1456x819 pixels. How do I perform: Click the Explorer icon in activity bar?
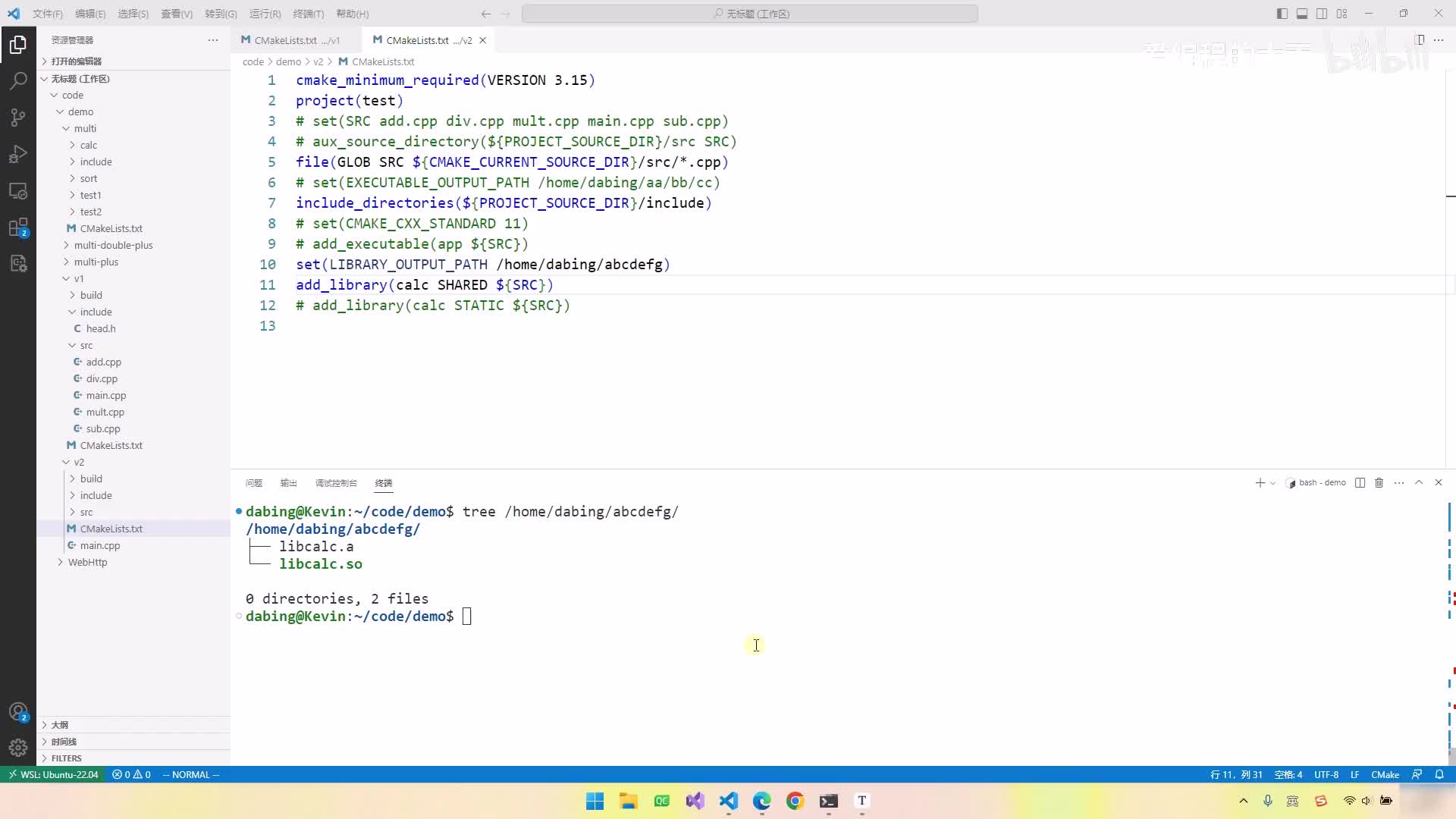point(18,44)
